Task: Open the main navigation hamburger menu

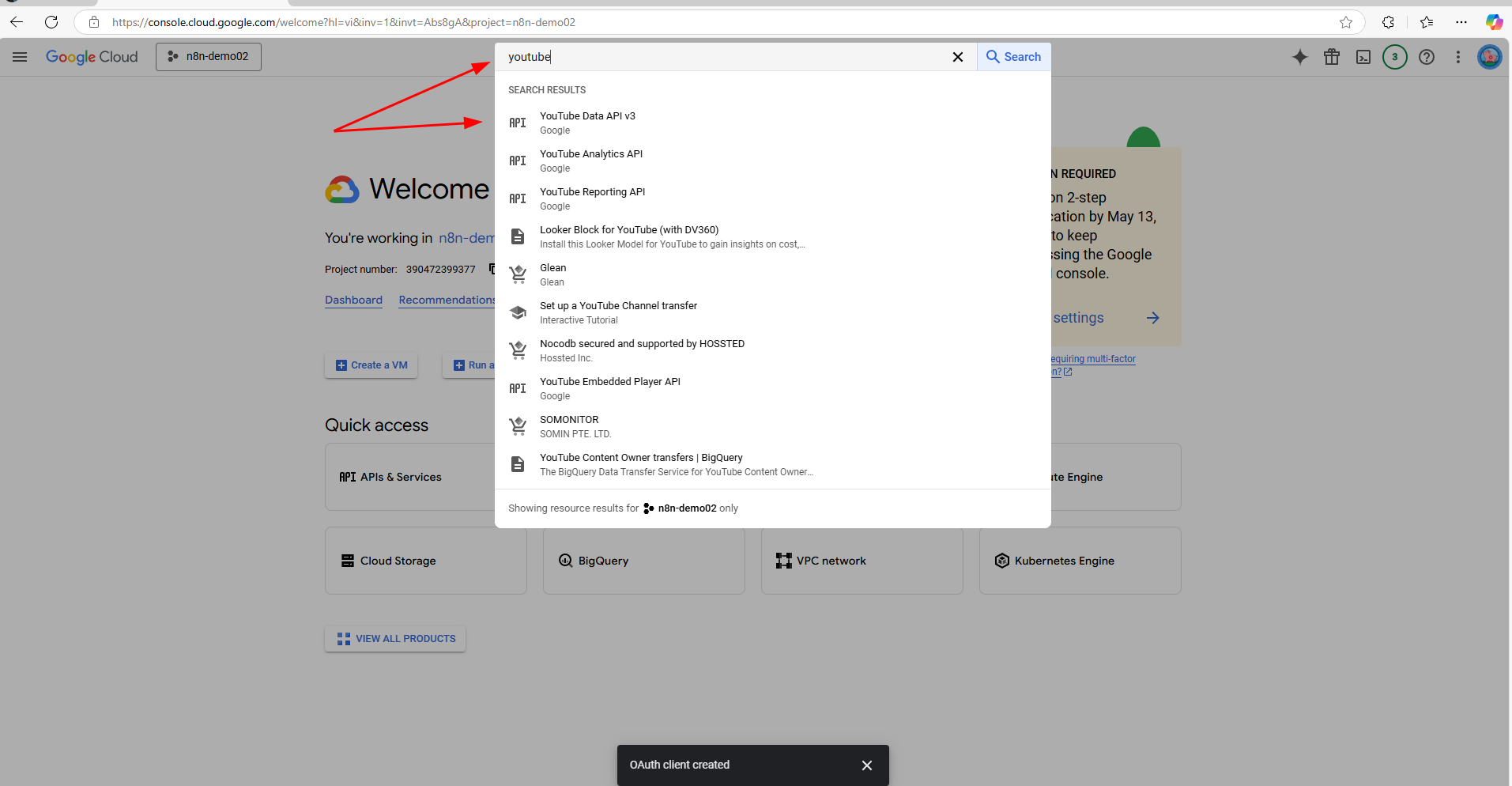Action: tap(20, 57)
